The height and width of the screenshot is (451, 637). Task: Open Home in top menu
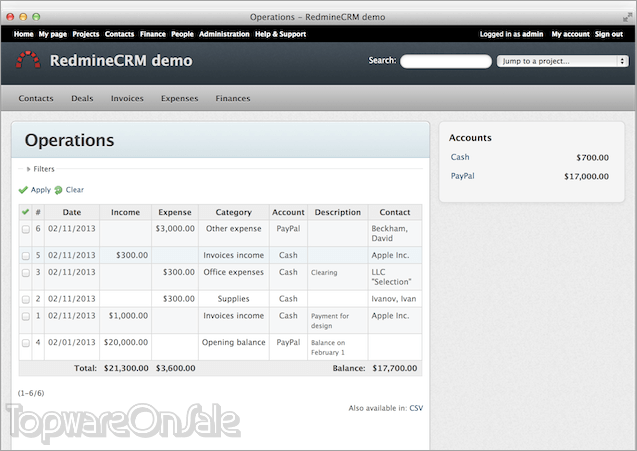coord(24,34)
